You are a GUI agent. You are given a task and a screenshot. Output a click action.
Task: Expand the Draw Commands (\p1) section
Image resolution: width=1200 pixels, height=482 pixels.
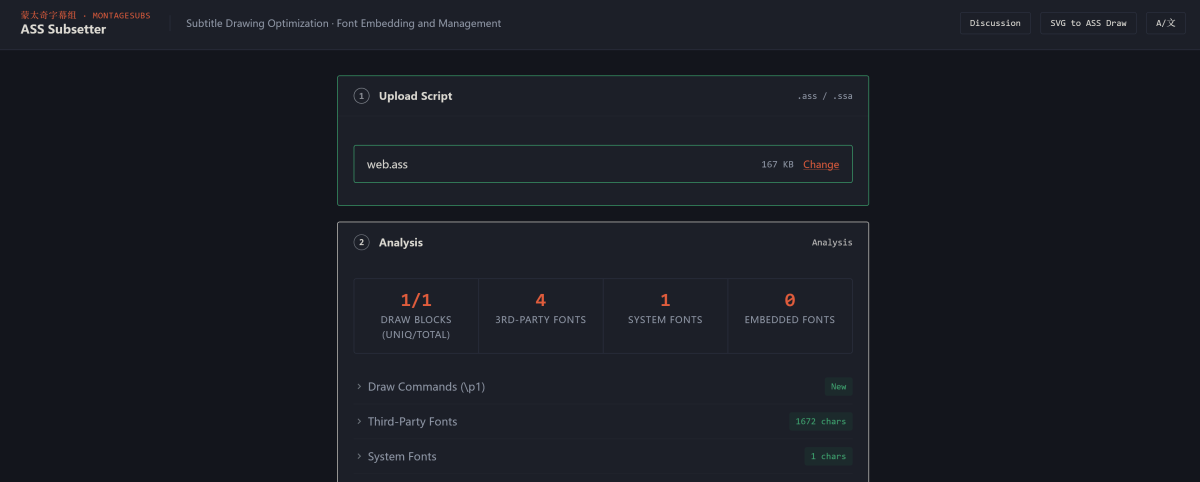(x=426, y=387)
